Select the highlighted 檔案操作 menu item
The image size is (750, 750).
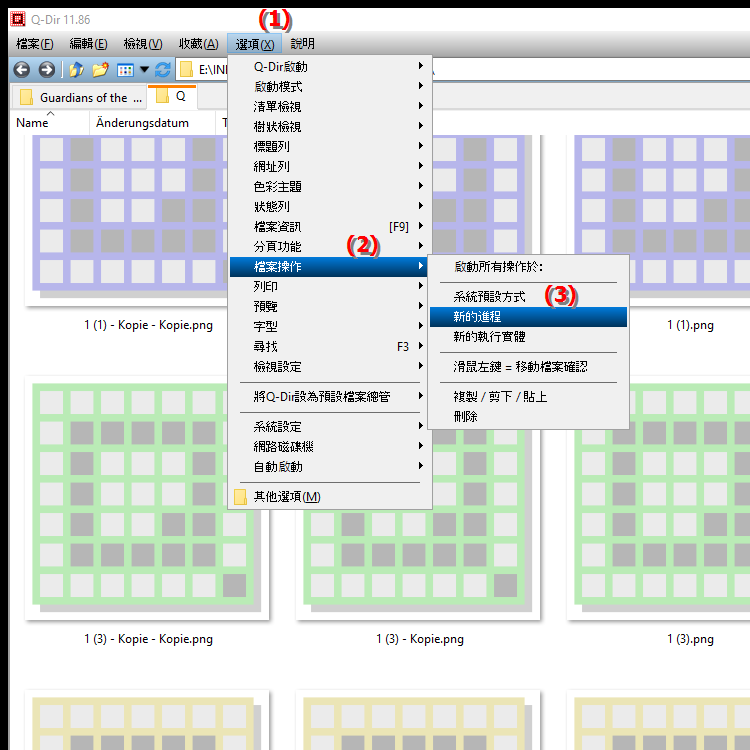(x=330, y=266)
